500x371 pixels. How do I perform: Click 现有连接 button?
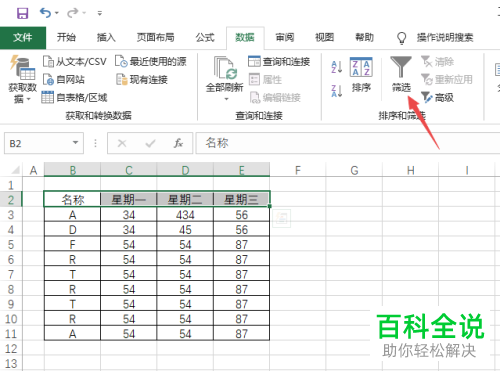[142, 80]
